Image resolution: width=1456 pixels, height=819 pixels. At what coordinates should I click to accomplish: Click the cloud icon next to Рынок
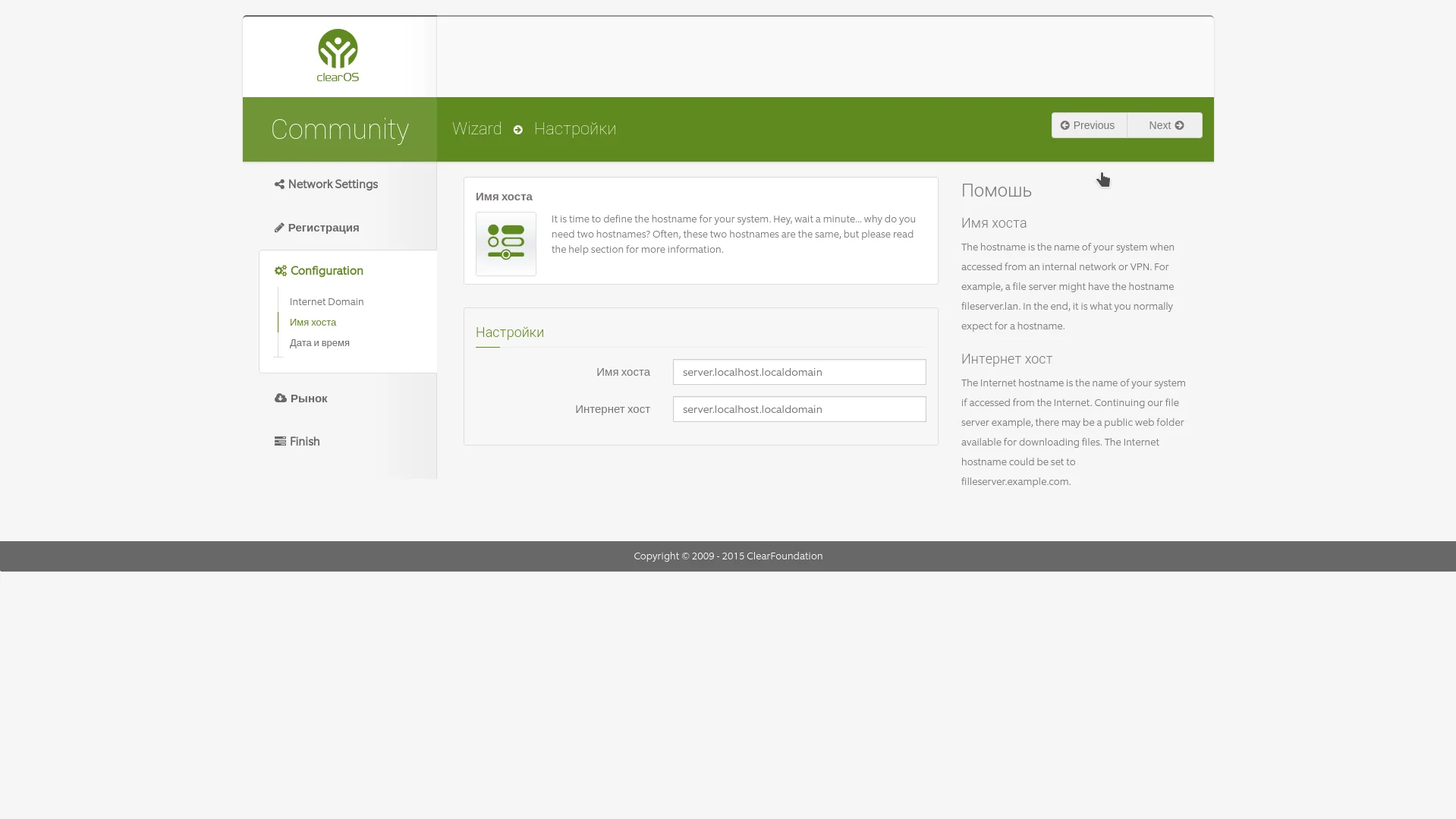pyautogui.click(x=281, y=398)
